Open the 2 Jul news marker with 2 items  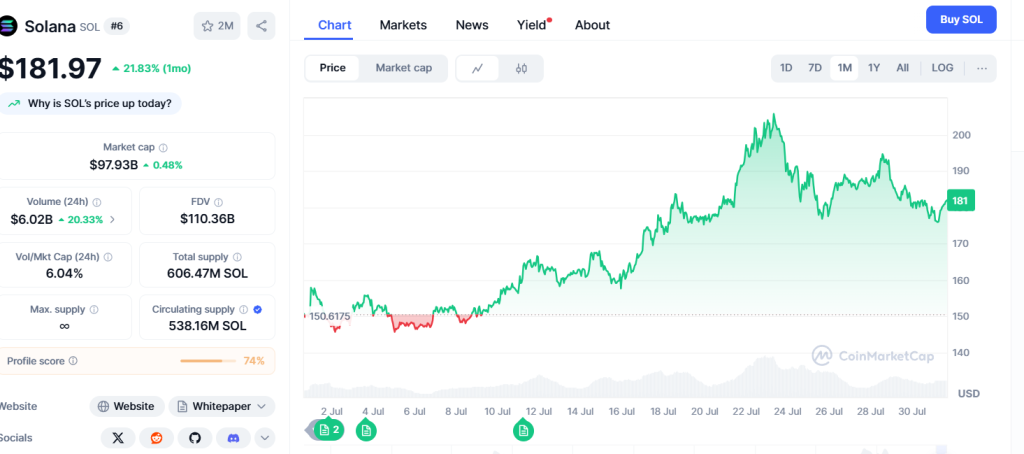pos(329,430)
